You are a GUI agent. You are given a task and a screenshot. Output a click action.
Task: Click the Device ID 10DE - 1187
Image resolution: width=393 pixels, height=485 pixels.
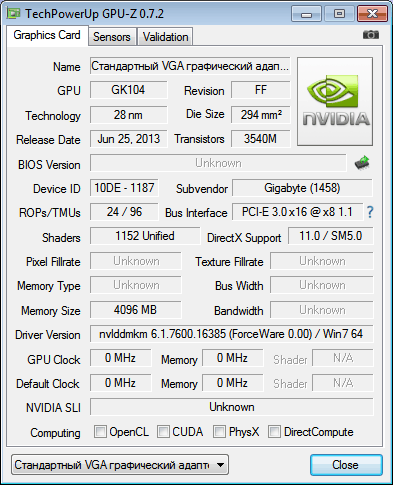point(124,188)
